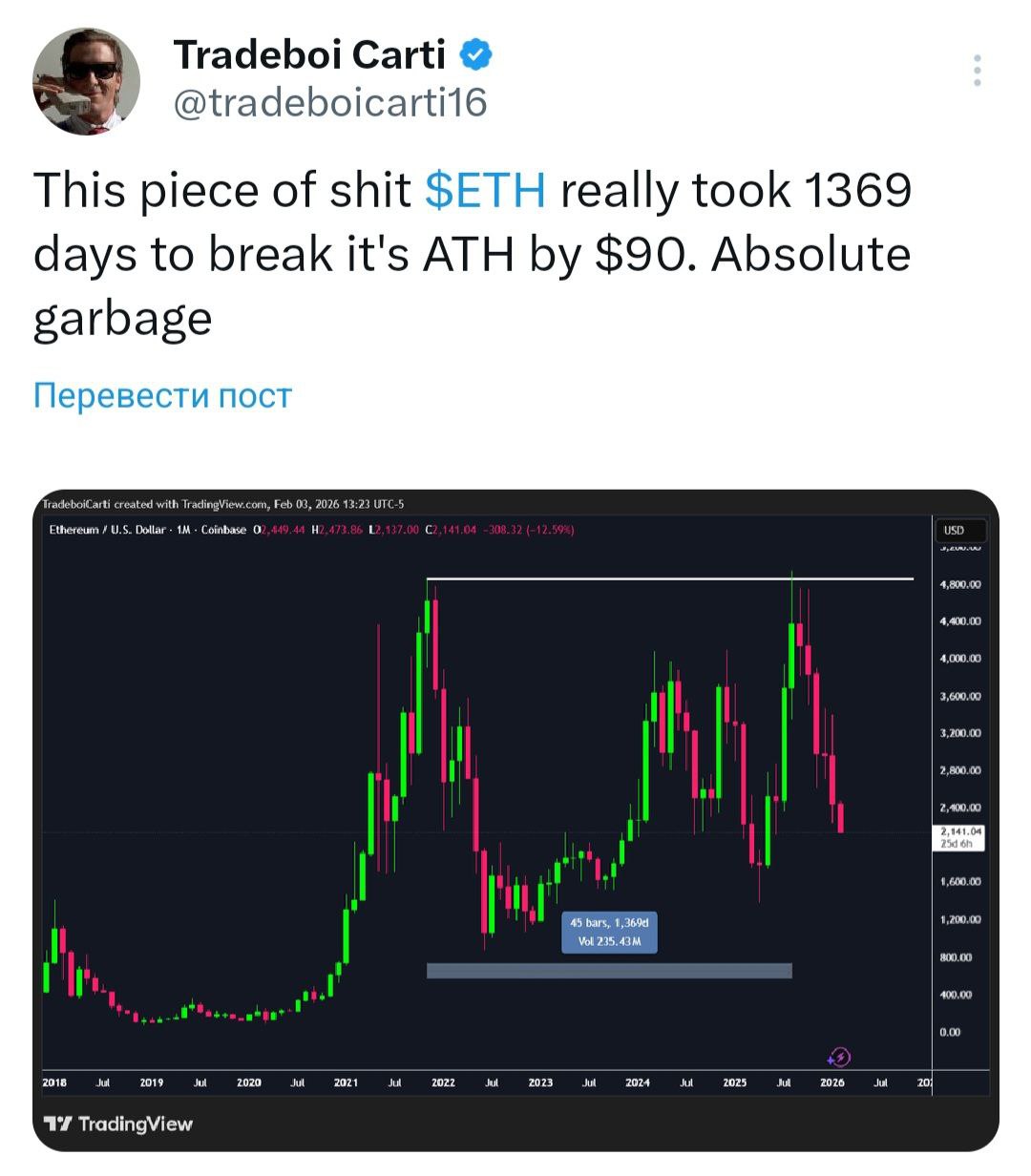Image resolution: width=1031 pixels, height=1176 pixels.
Task: Click the 2026 label on the time axis
Action: click(x=831, y=1082)
